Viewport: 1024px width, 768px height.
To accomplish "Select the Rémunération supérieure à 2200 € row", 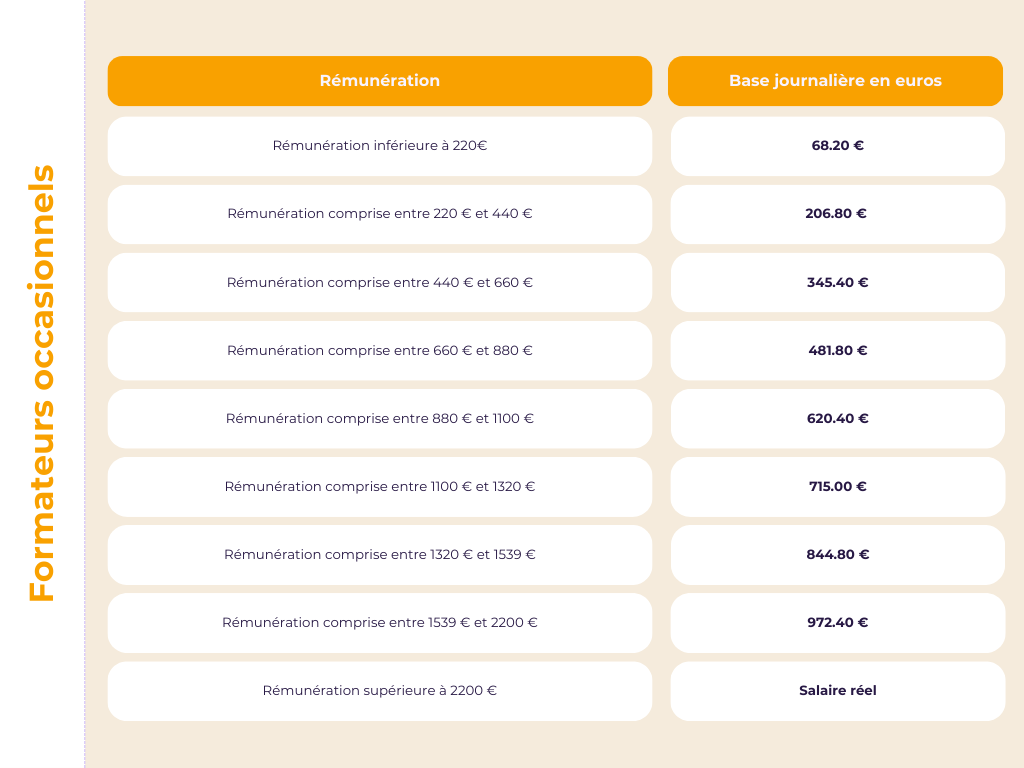I will [x=380, y=690].
